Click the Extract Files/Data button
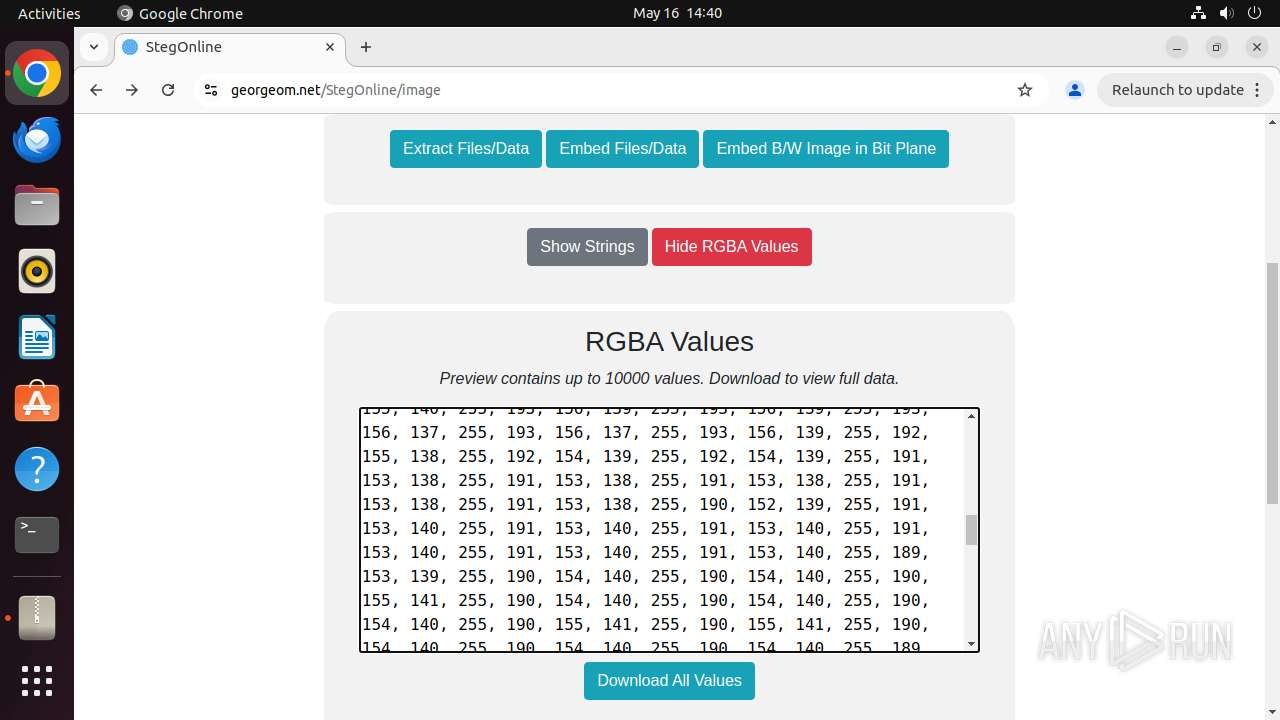The image size is (1280, 720). pos(466,149)
